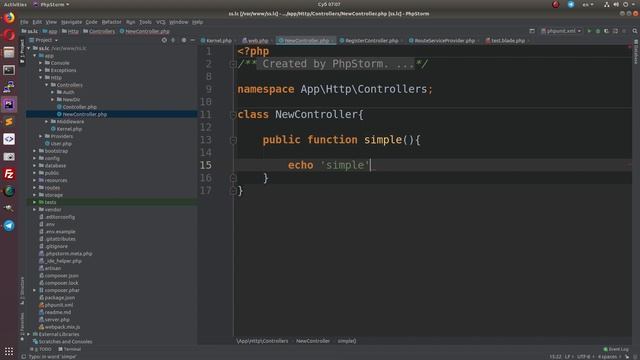Select the tests folder row
The height and width of the screenshot is (360, 640).
[112, 202]
